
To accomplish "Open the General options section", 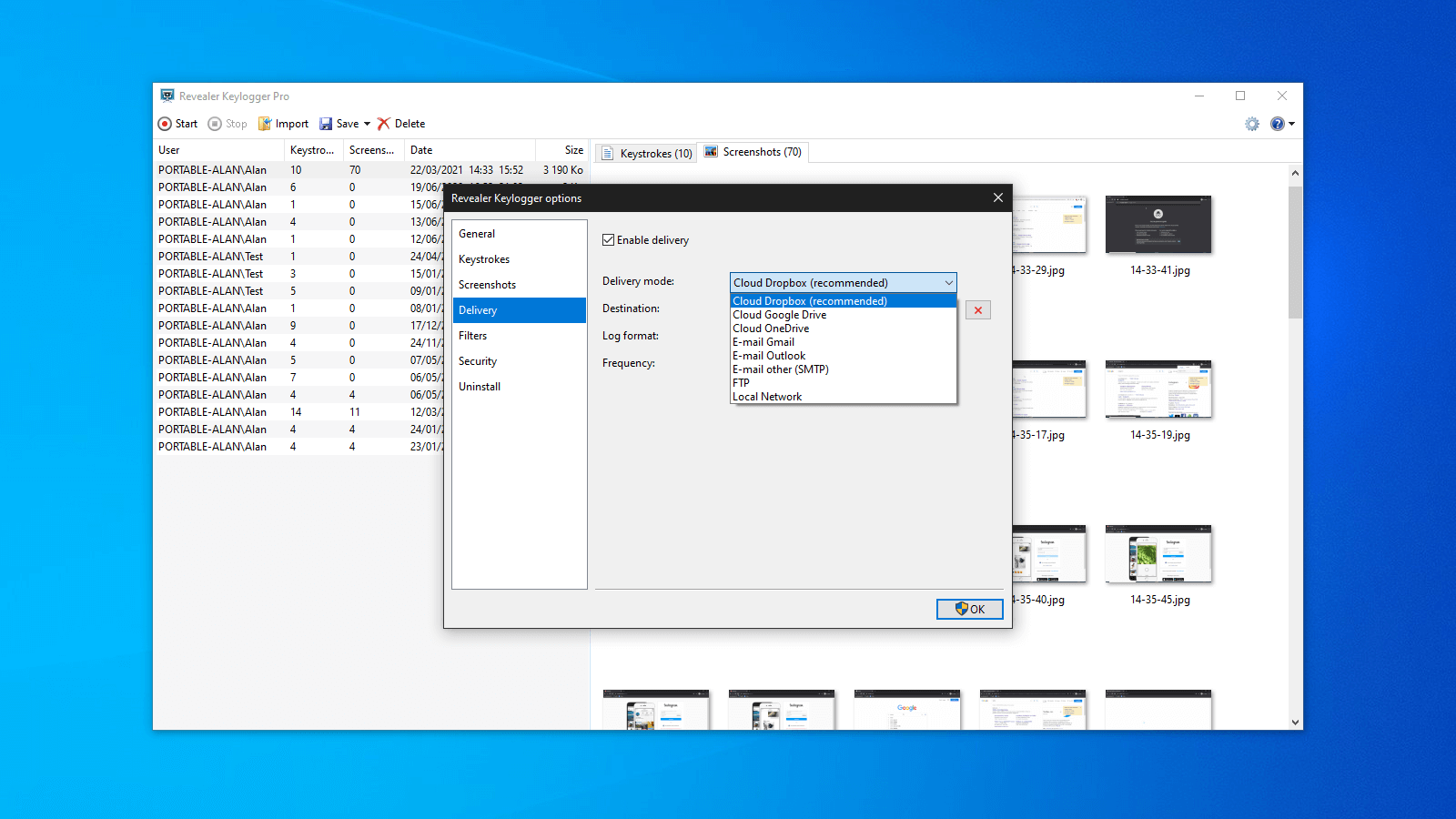I will [x=520, y=234].
